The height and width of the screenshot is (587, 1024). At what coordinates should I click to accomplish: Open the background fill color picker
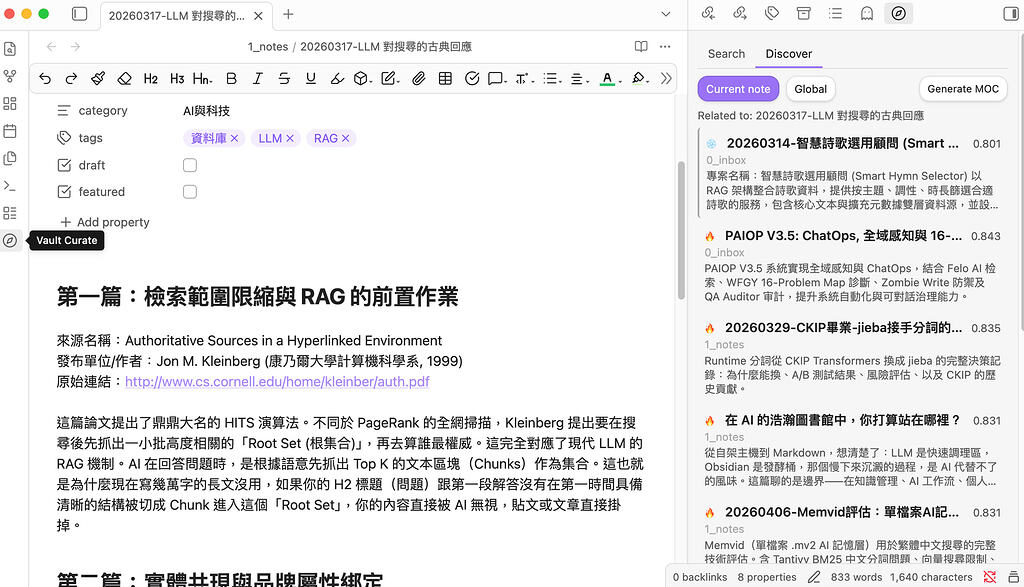click(641, 78)
